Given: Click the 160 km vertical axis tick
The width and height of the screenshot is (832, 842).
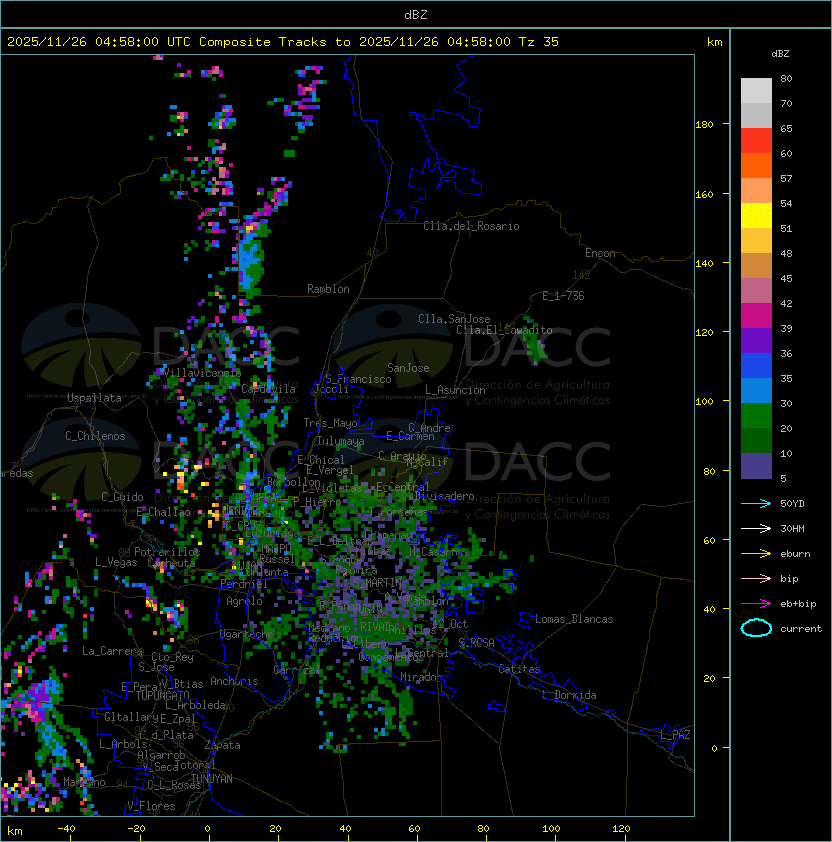Looking at the screenshot, I should click(x=704, y=194).
